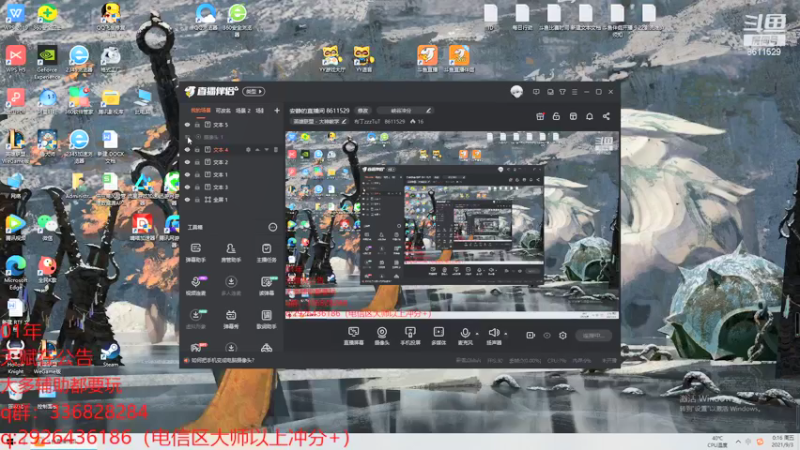
Task: Open the 弹幕秀 tool
Action: point(231,319)
